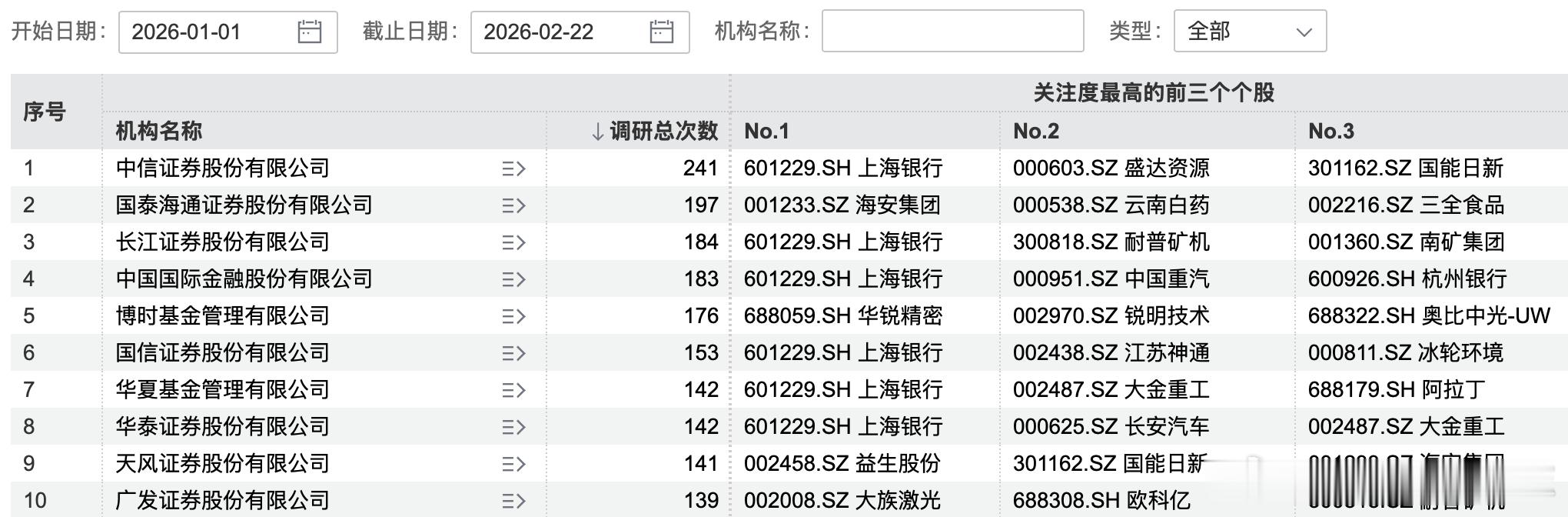
Task: Open details icon for 中国国际金融股份有限公司
Action: [513, 279]
